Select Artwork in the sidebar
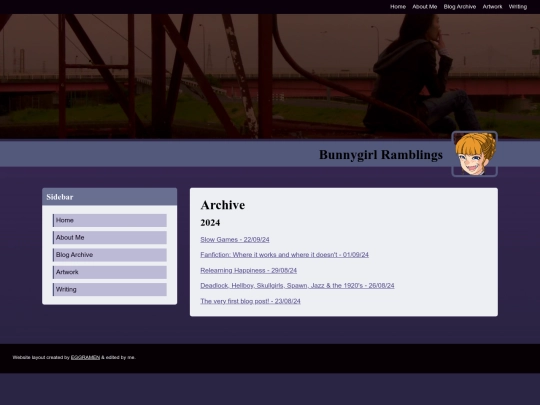The image size is (540, 405). coord(110,272)
